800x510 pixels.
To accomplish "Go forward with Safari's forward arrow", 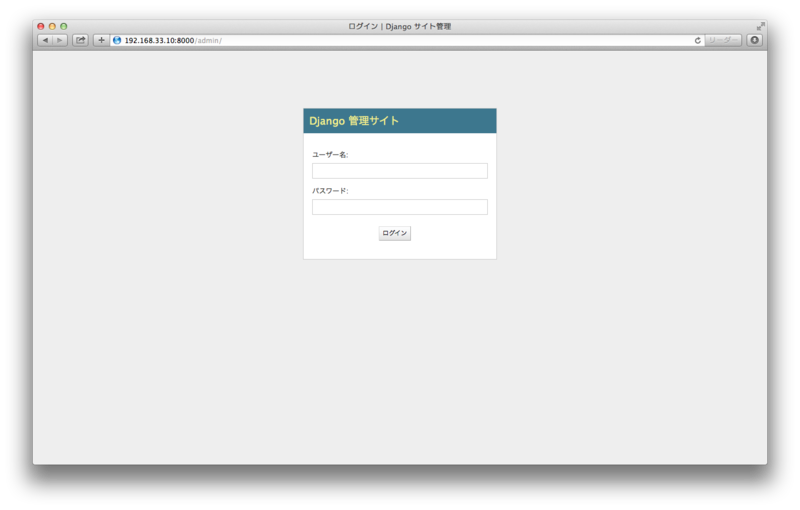I will coord(60,40).
